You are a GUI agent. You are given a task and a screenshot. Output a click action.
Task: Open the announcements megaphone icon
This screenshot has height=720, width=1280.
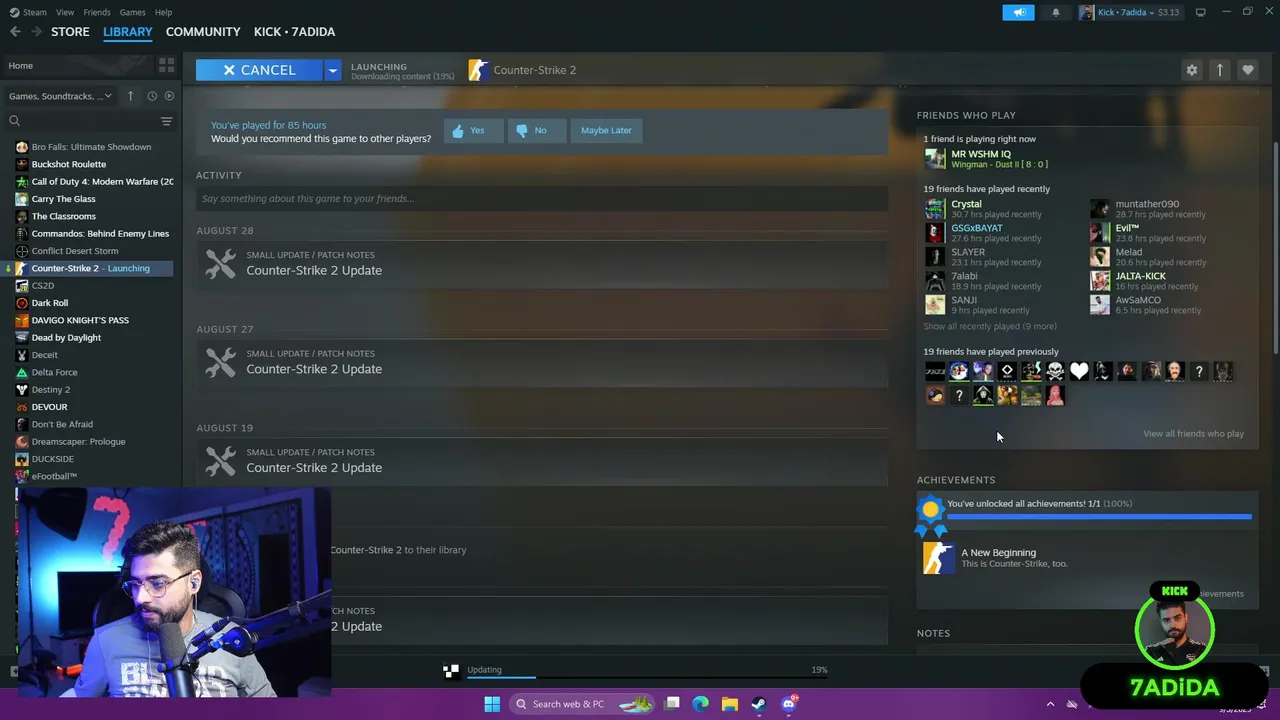(1019, 12)
